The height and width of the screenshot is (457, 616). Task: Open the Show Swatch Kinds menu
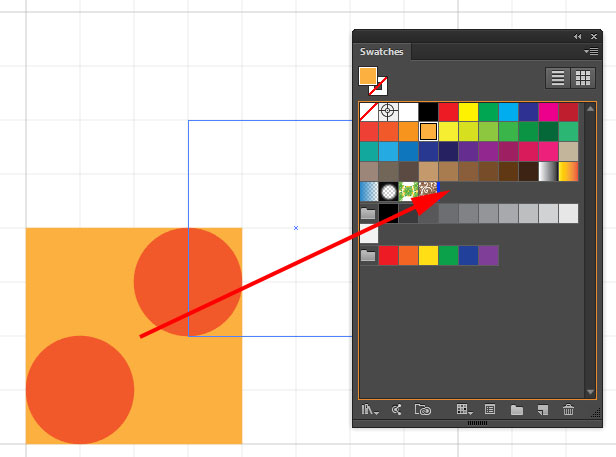click(x=464, y=410)
